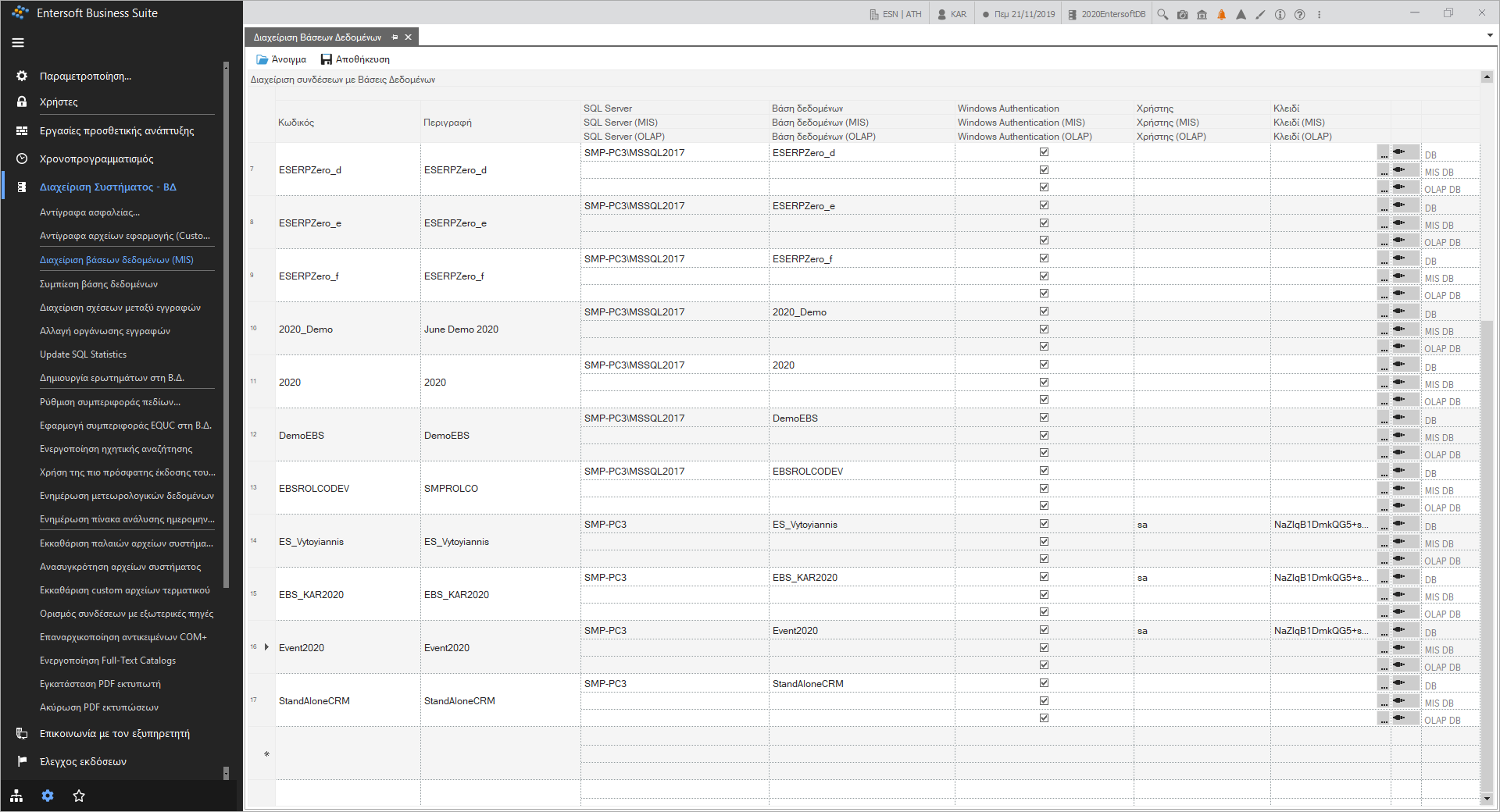Uncheck Windows Authentication for ES_Vytoyiannis DB row
The width and height of the screenshot is (1500, 812).
pos(1044,524)
